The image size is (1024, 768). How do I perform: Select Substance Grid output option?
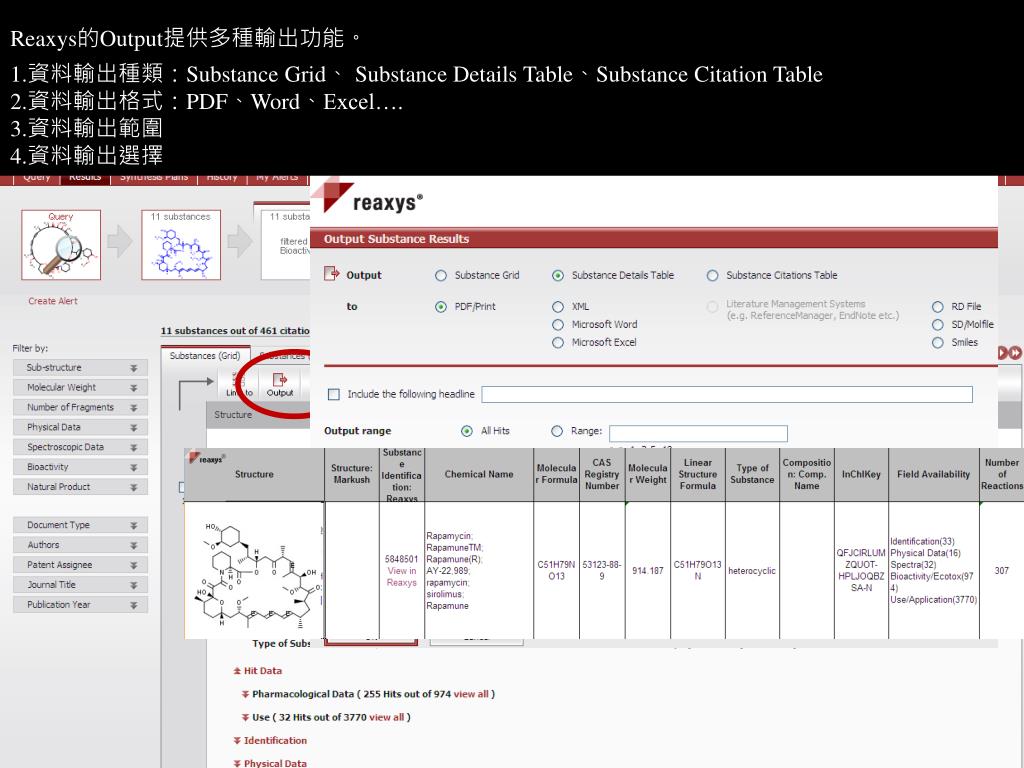click(x=441, y=276)
